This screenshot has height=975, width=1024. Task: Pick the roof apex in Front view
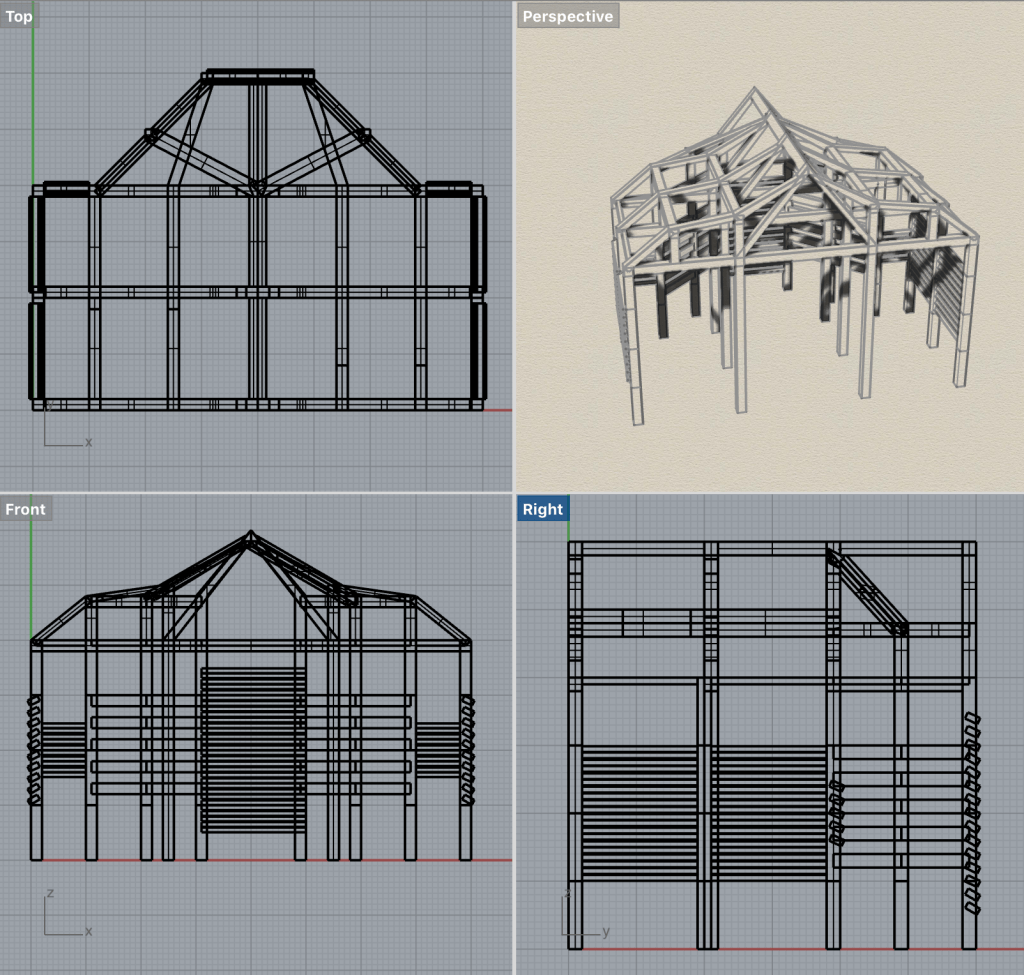pyautogui.click(x=249, y=534)
